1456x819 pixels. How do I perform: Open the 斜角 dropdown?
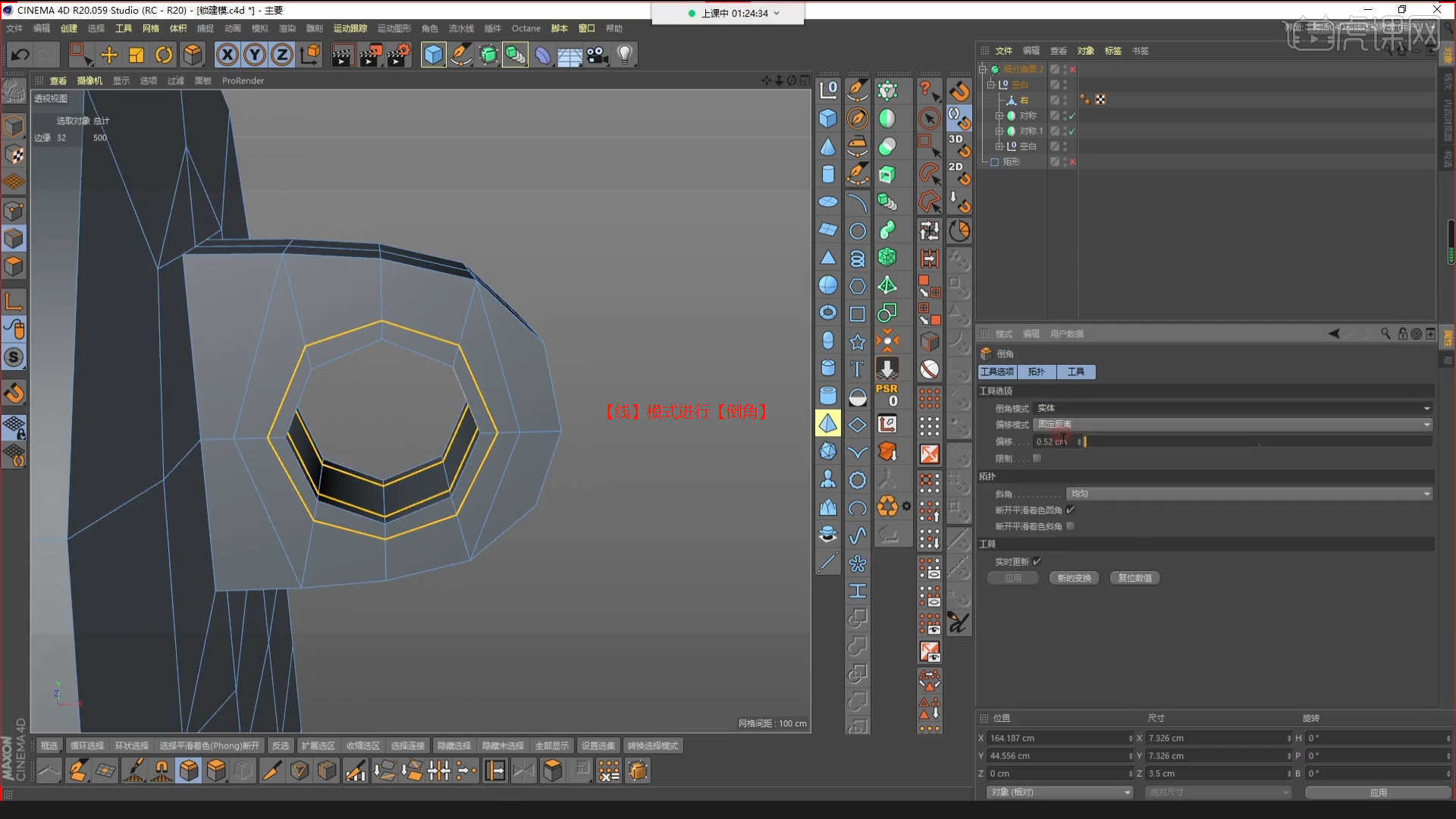(x=1249, y=494)
